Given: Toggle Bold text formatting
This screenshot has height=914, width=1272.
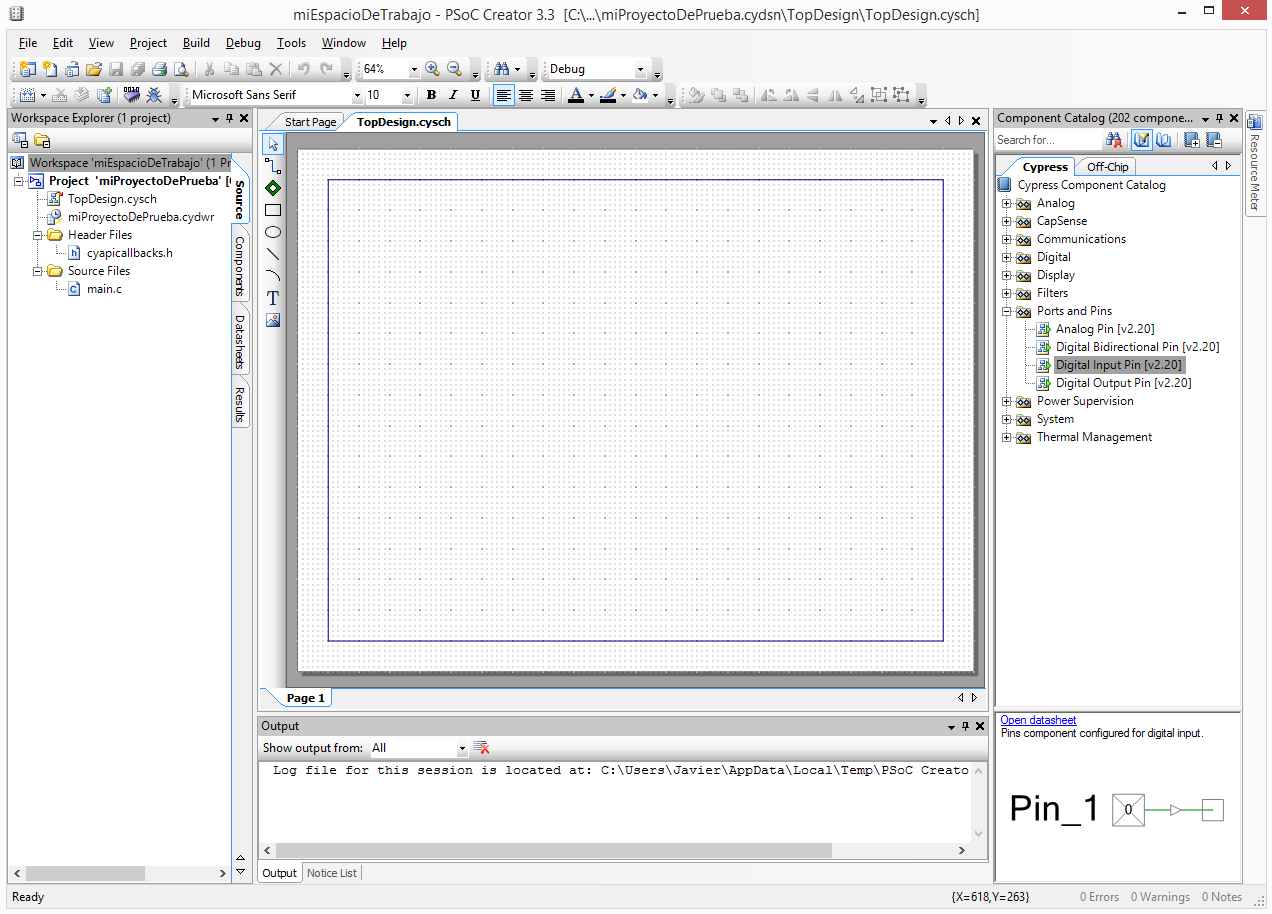Looking at the screenshot, I should (x=431, y=95).
